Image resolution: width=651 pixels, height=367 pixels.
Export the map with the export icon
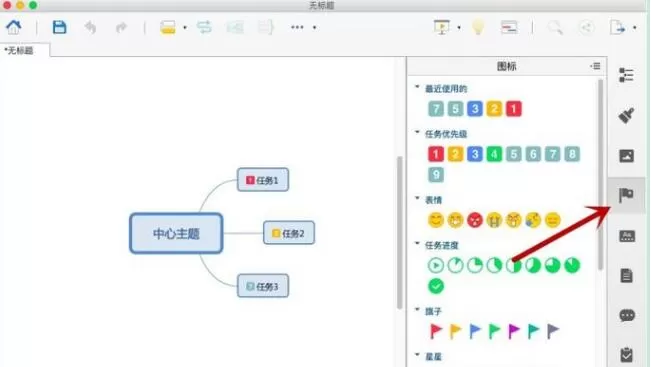coord(617,27)
